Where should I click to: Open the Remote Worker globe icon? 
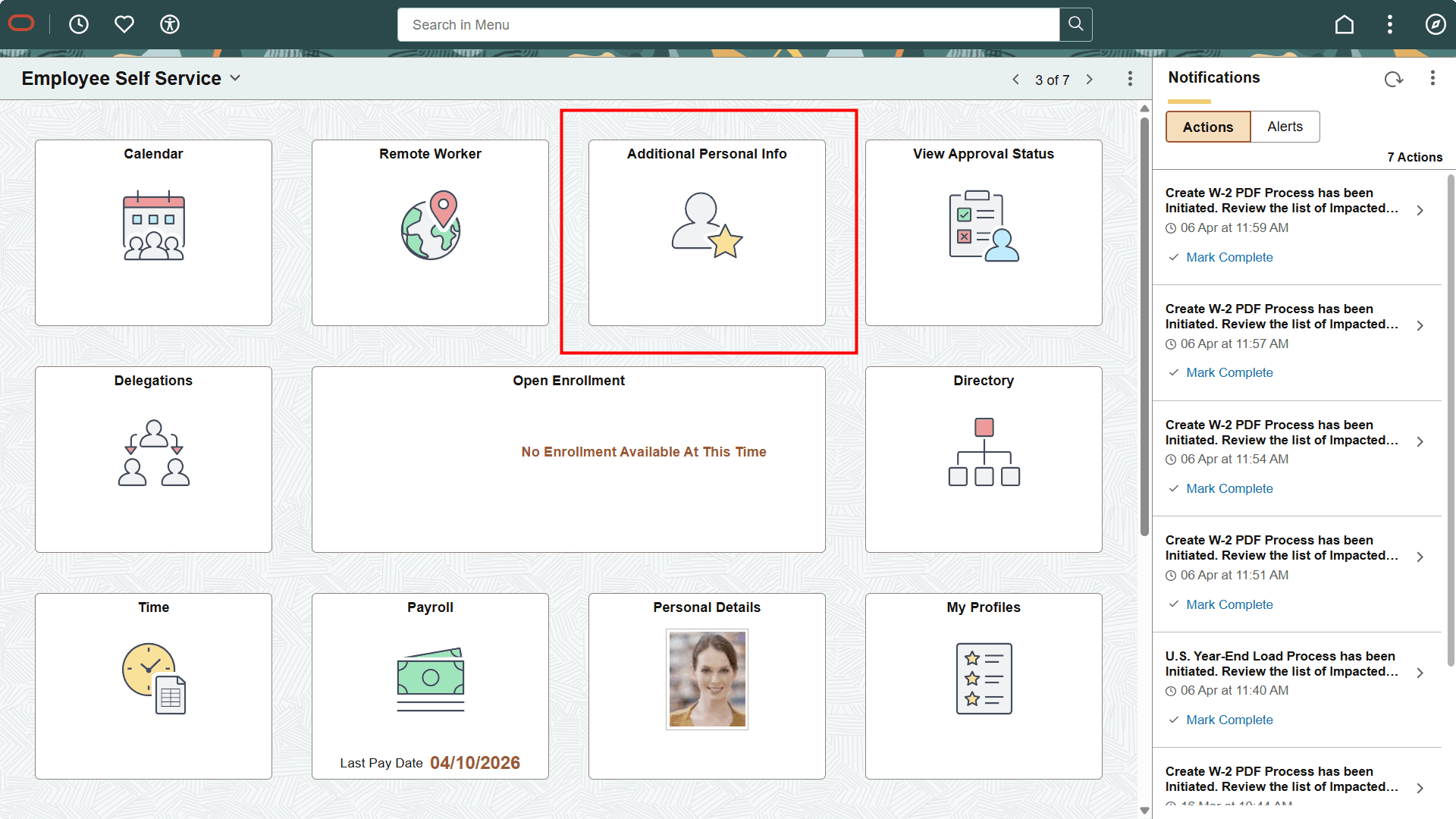(x=431, y=225)
